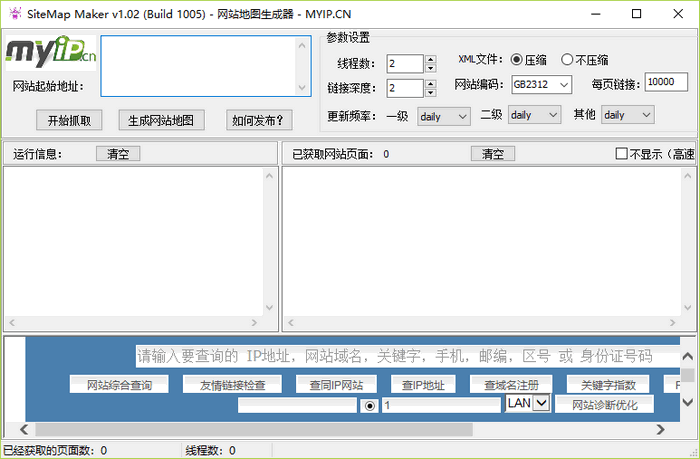
Task: Click the 生成网站地图 button
Action: (x=161, y=120)
